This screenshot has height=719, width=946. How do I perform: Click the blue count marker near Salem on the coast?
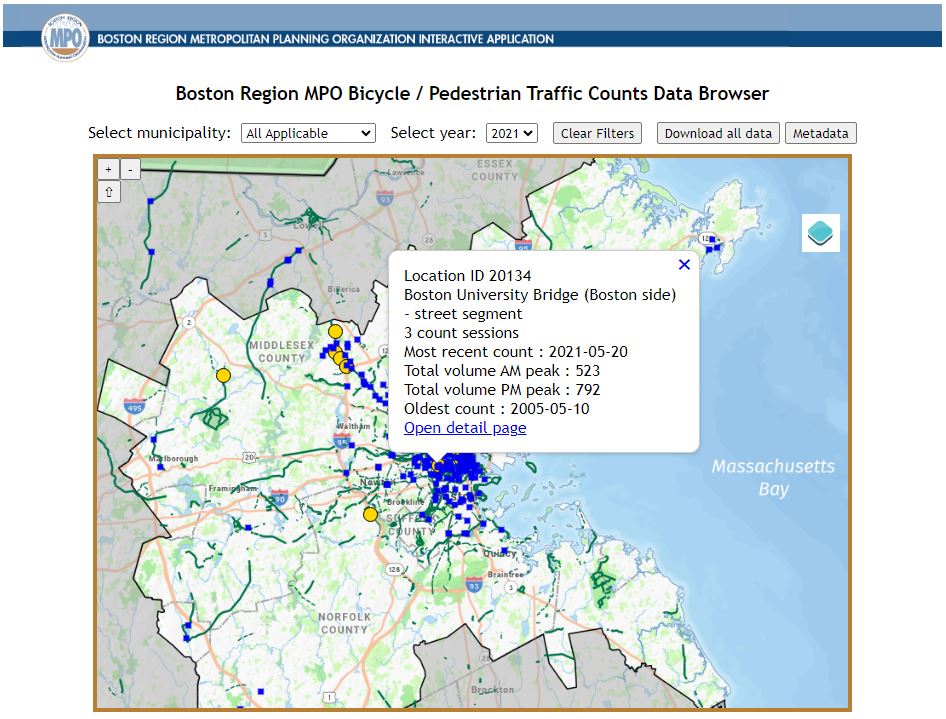(x=710, y=240)
